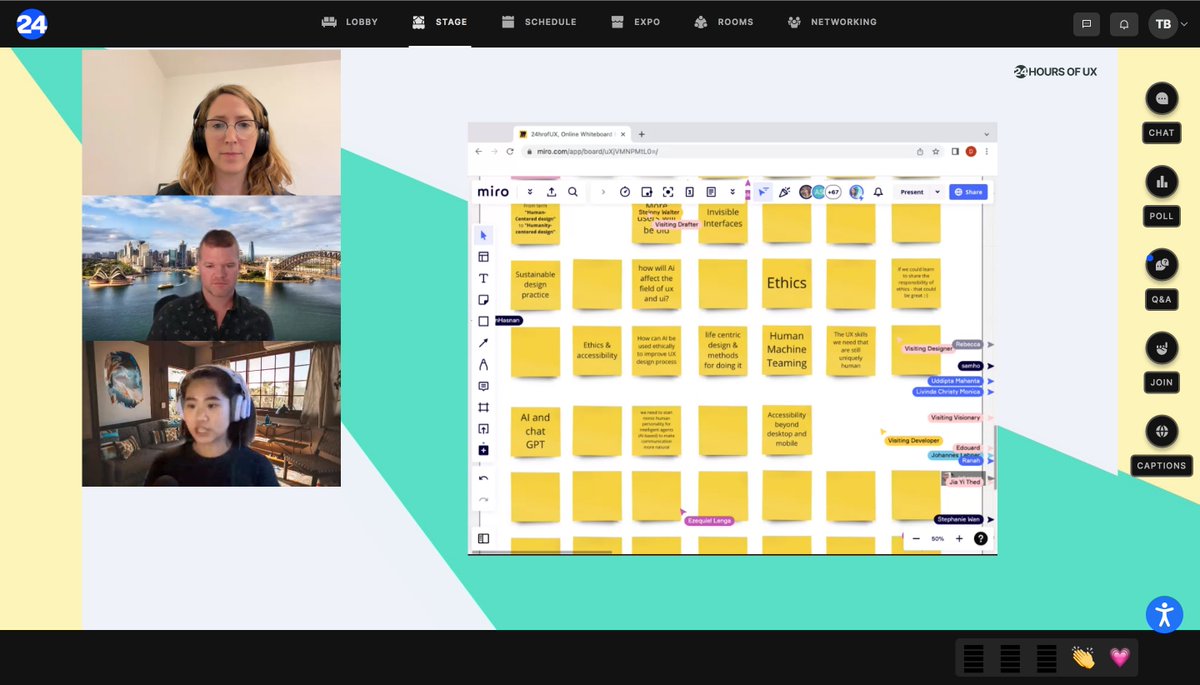The width and height of the screenshot is (1200, 685).
Task: Open Miro help question mark
Action: 981,538
